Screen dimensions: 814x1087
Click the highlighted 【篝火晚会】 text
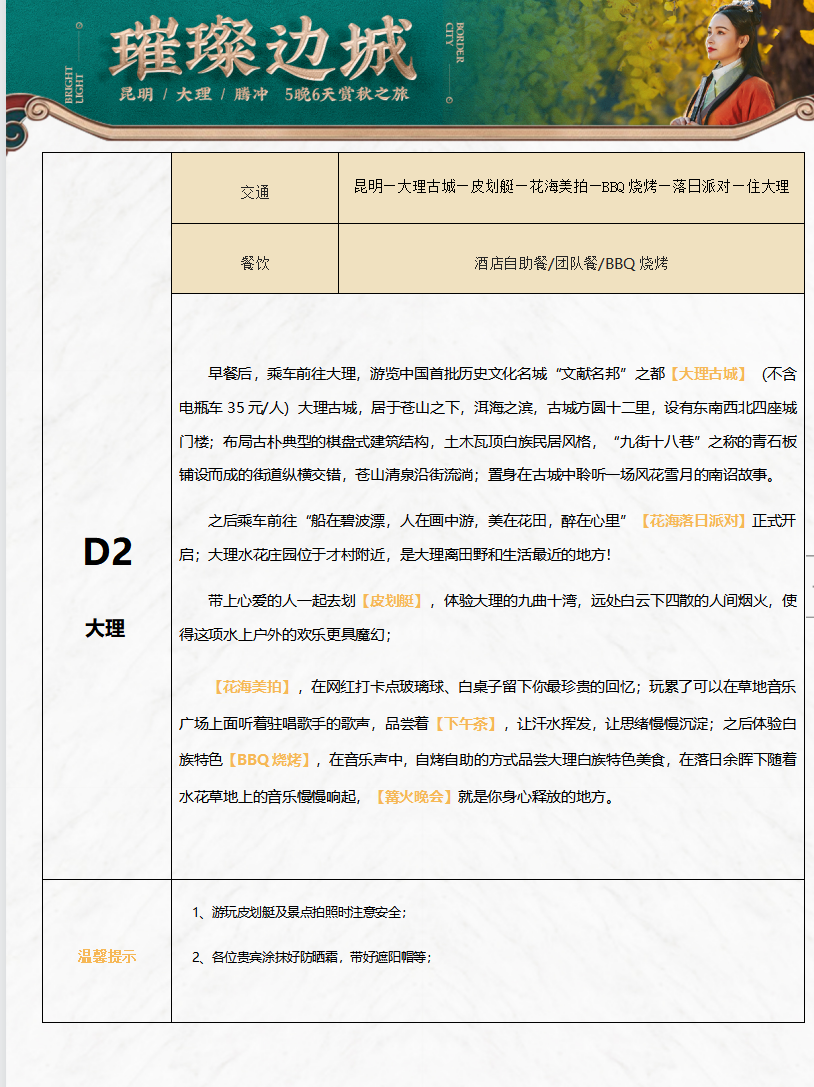tap(414, 797)
